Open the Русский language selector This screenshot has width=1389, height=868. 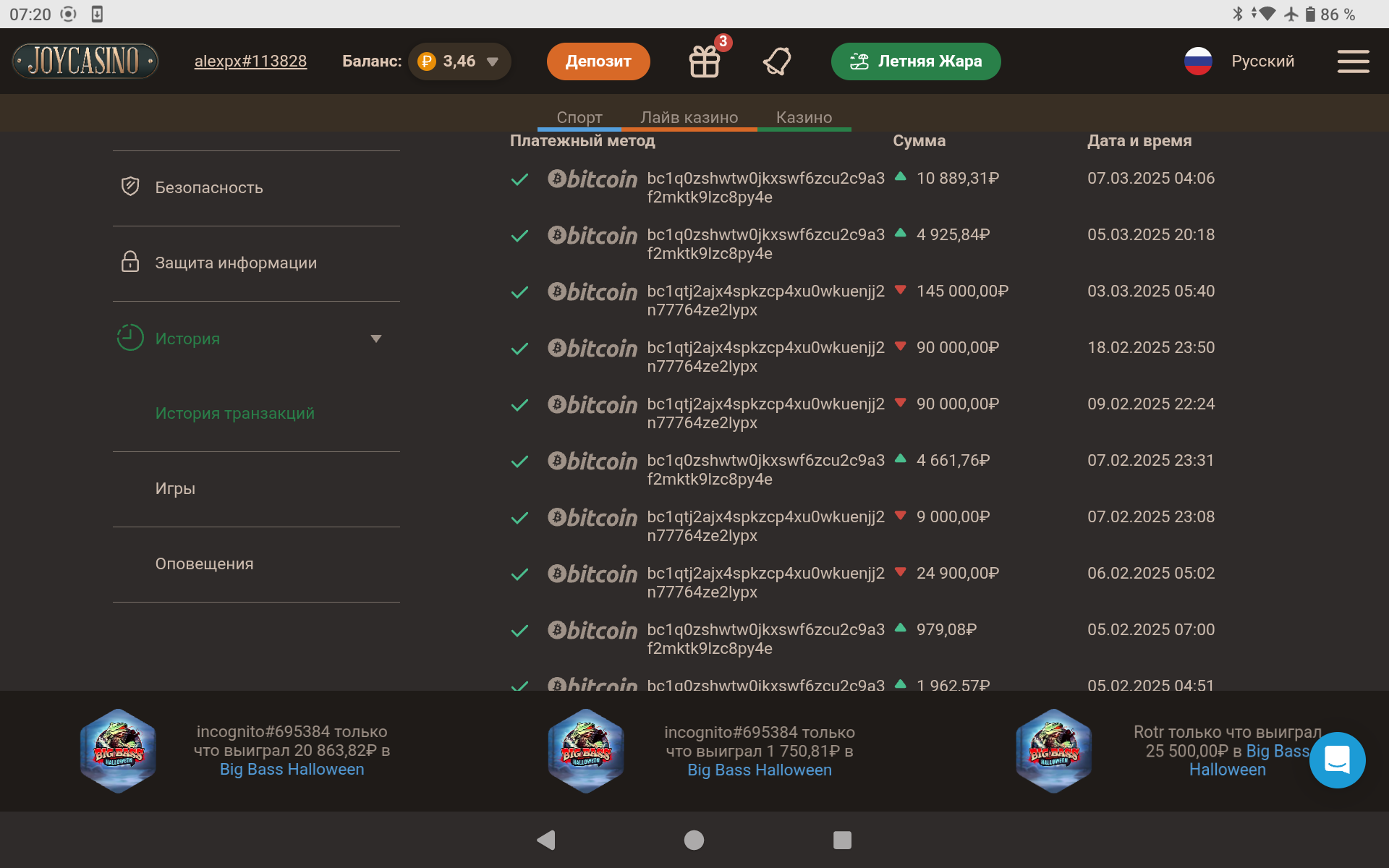1262,61
